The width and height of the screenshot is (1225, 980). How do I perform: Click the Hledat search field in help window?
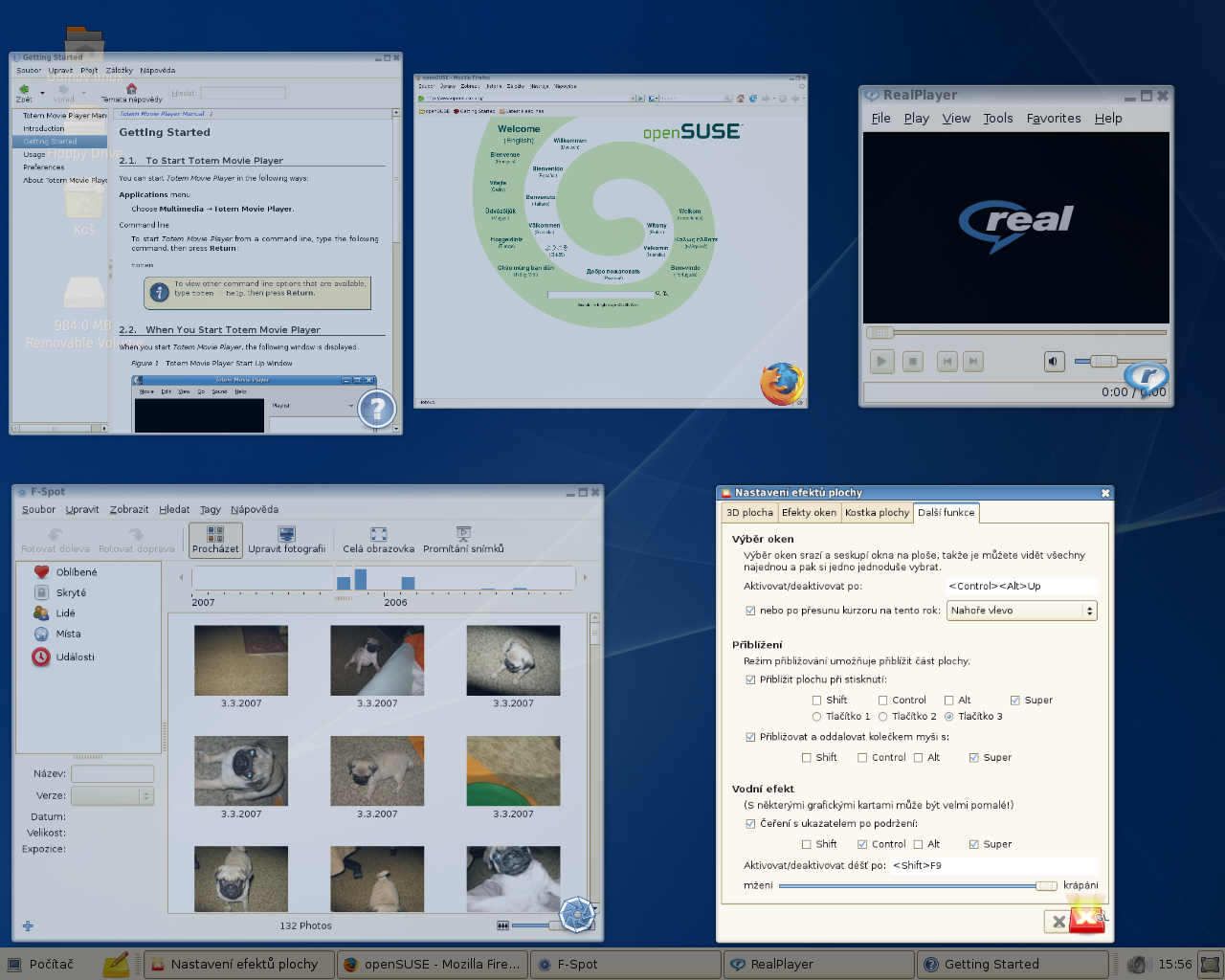pos(243,93)
